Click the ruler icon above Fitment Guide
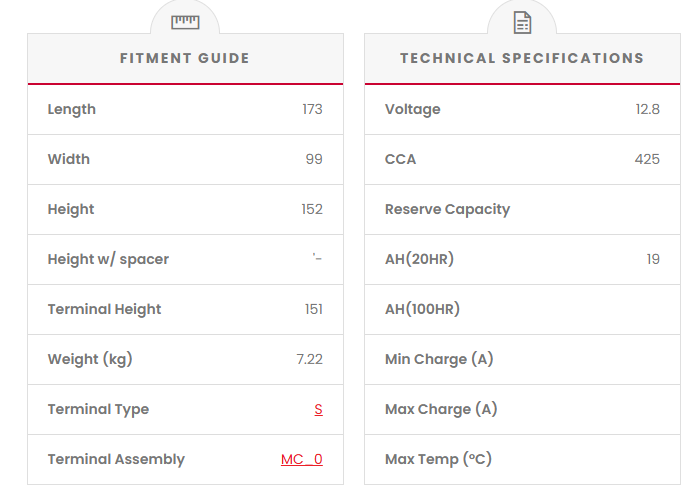This screenshot has width=687, height=504. click(x=185, y=22)
